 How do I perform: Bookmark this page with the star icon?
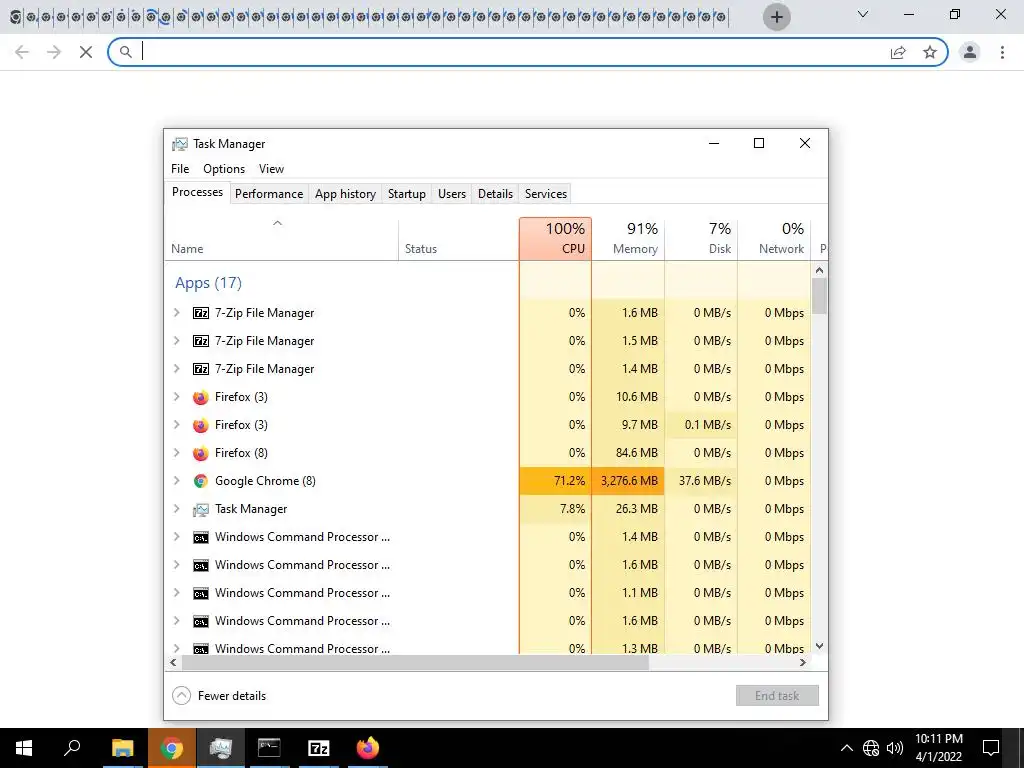930,52
